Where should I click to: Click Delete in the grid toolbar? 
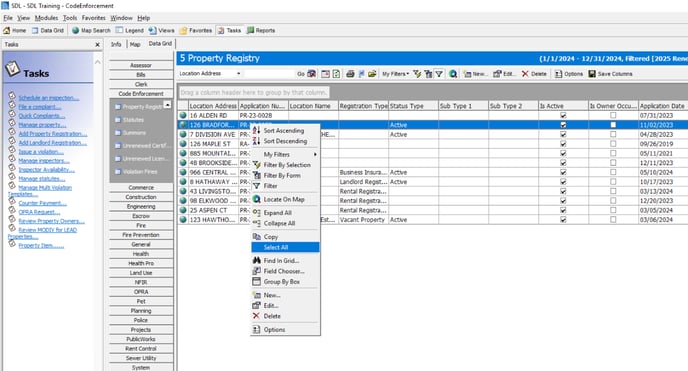[x=534, y=74]
